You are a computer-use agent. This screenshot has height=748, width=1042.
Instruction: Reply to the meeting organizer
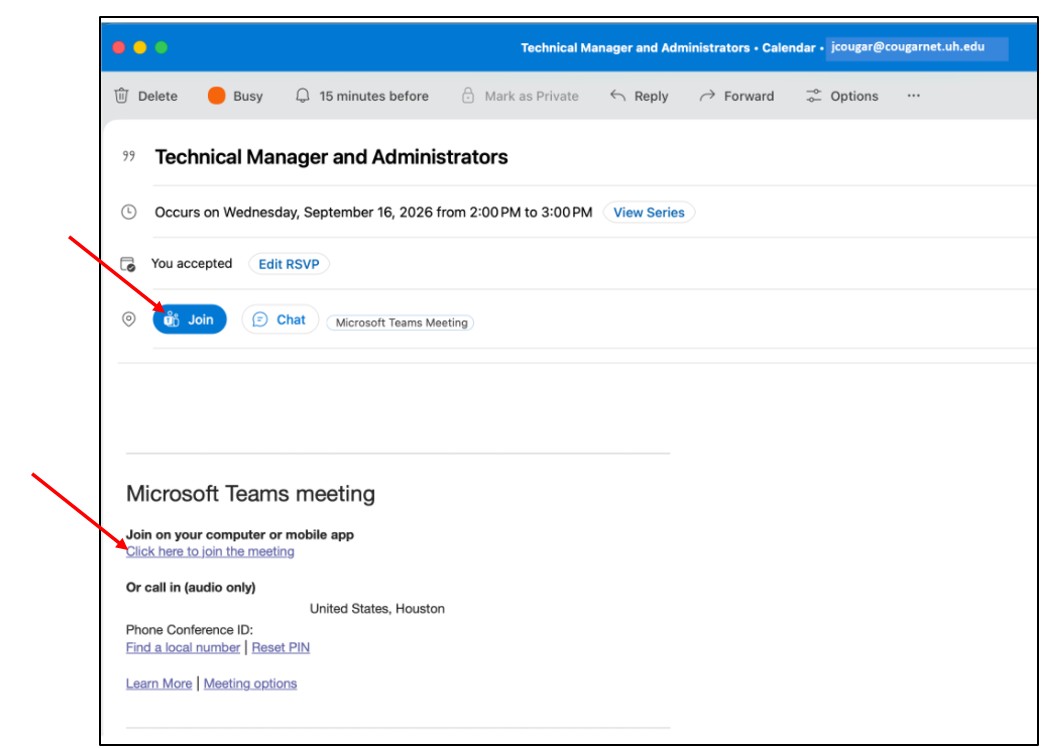click(639, 96)
